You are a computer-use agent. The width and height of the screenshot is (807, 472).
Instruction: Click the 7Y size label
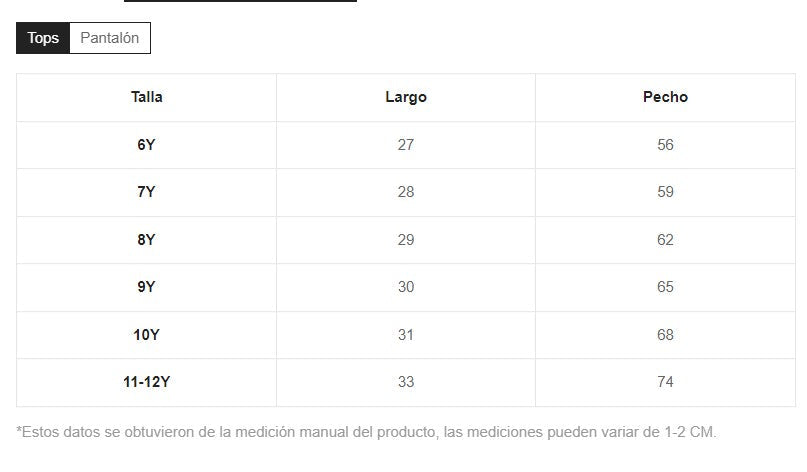(x=146, y=192)
